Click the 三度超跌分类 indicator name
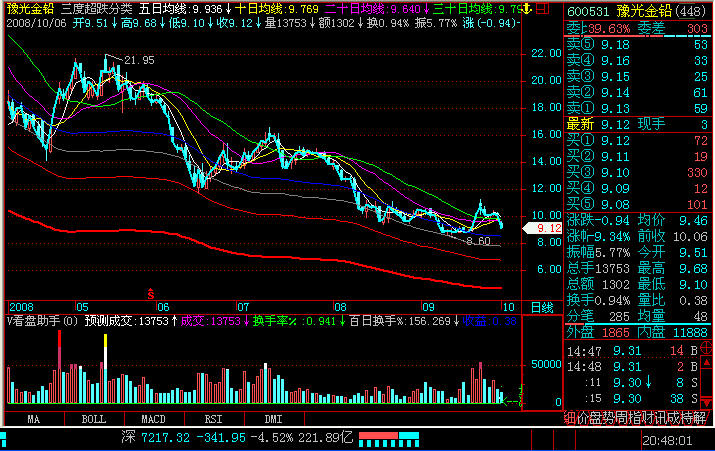This screenshot has height=451, width=715. coord(97,9)
